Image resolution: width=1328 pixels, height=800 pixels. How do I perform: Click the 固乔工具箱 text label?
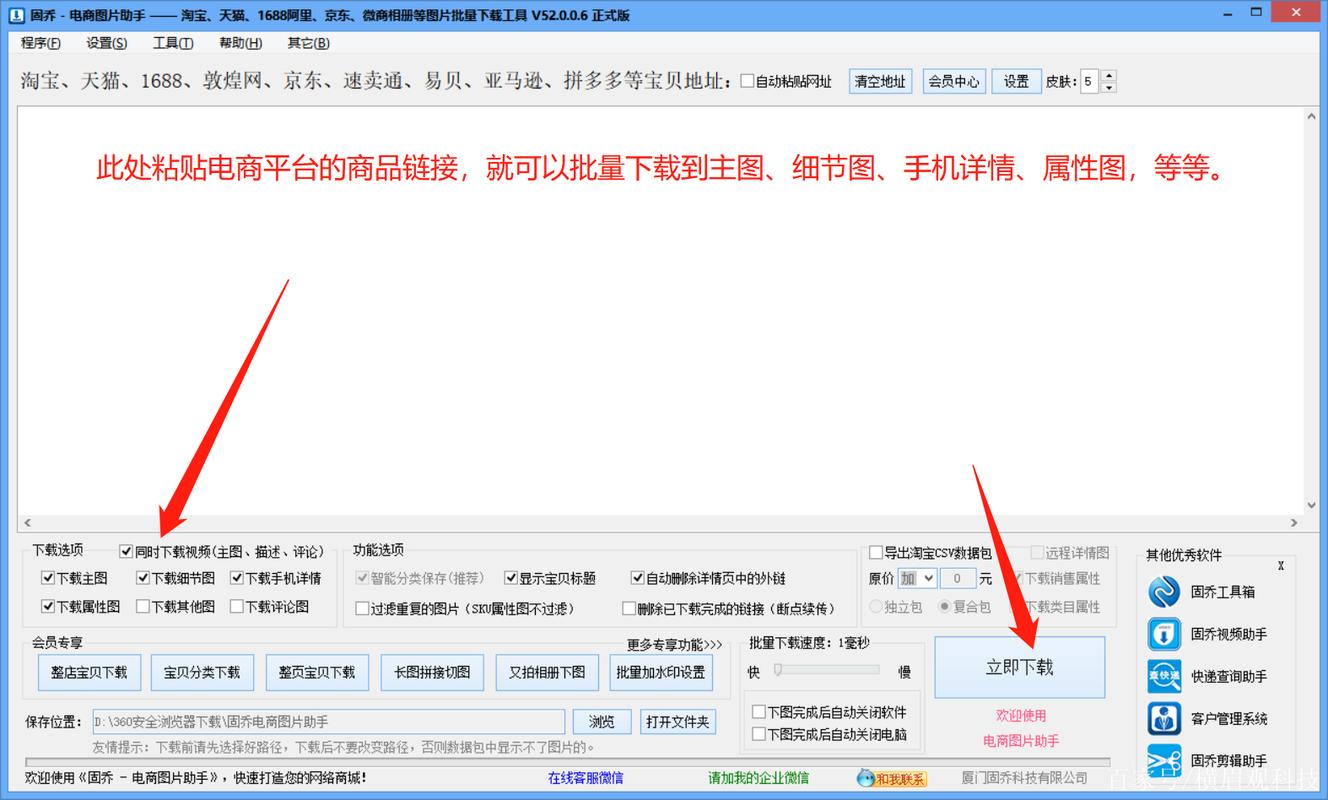click(1222, 592)
